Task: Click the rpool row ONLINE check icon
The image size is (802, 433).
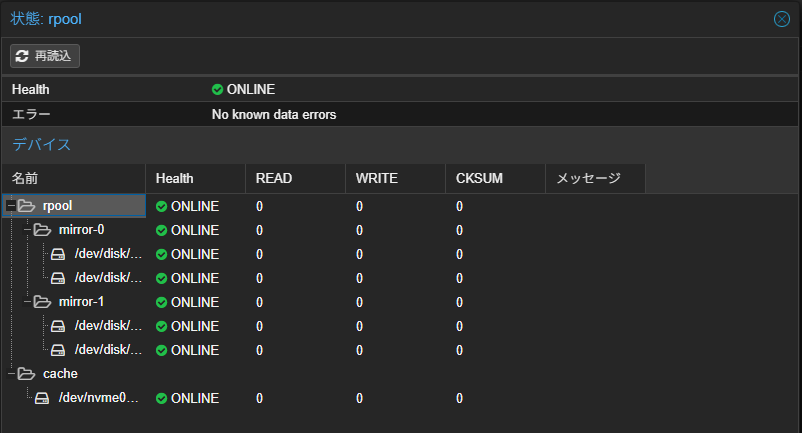Action: pyautogui.click(x=162, y=207)
